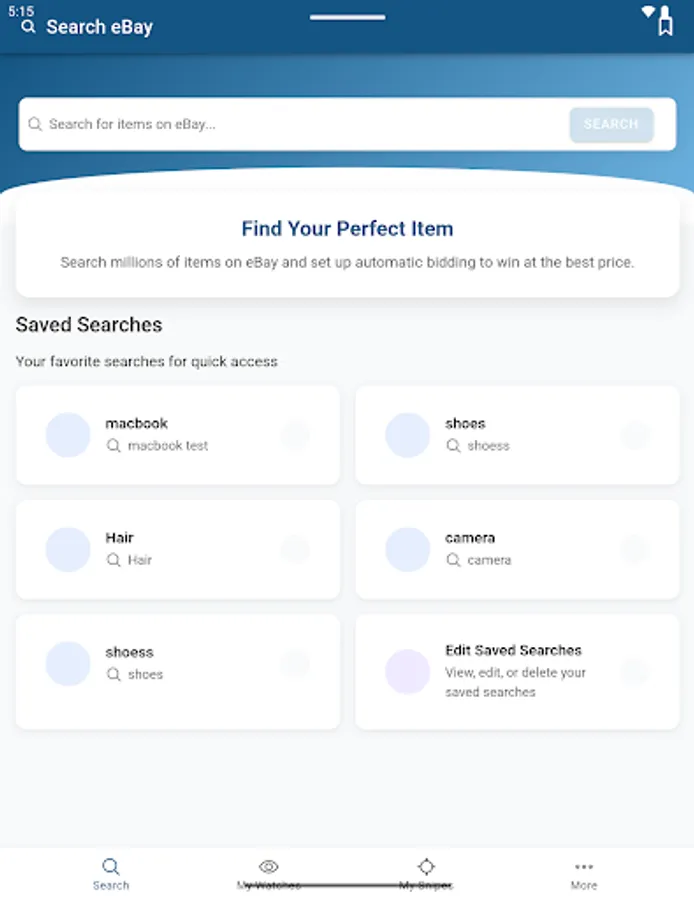The height and width of the screenshot is (900, 694).
Task: Tap the notification bell icon in top bar
Action: click(x=665, y=22)
